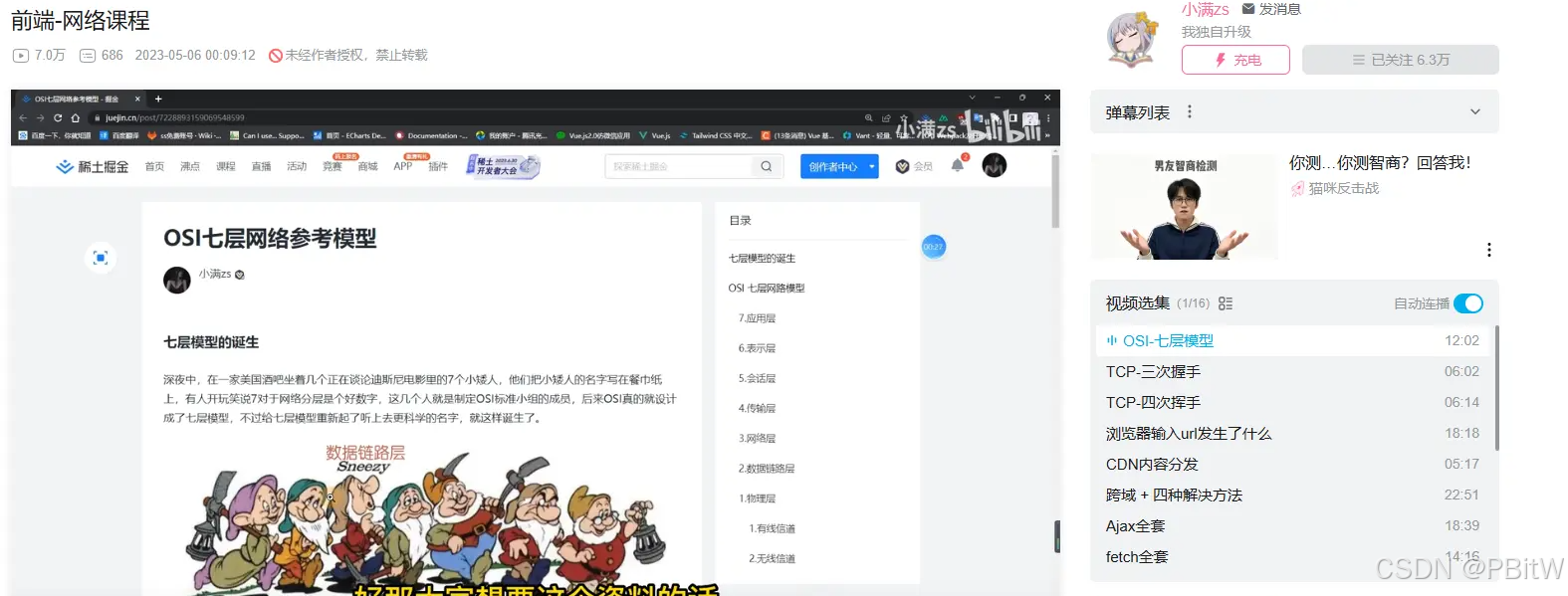Image resolution: width=1568 pixels, height=596 pixels.
Task: Open the 创作者中心 dropdown arrow
Action: tap(872, 166)
